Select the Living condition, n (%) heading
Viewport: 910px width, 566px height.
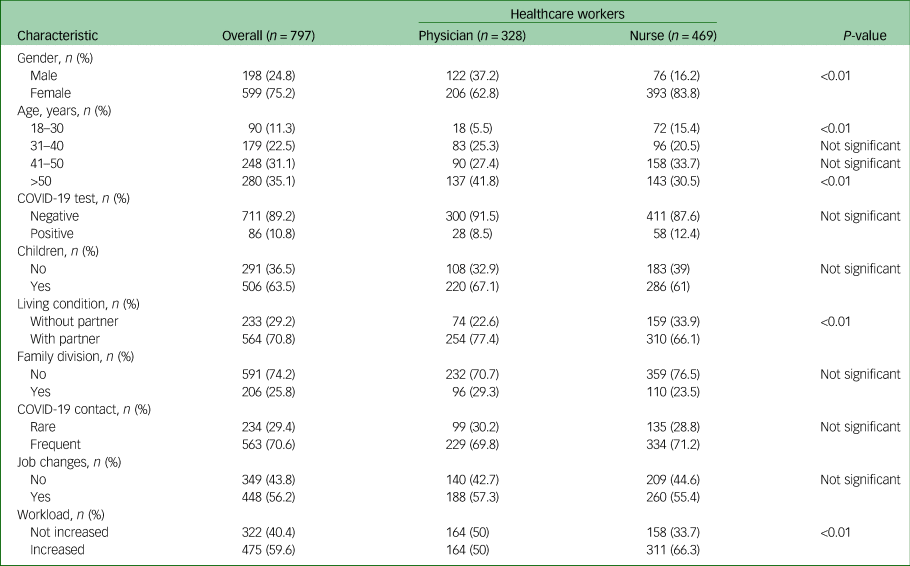click(79, 303)
